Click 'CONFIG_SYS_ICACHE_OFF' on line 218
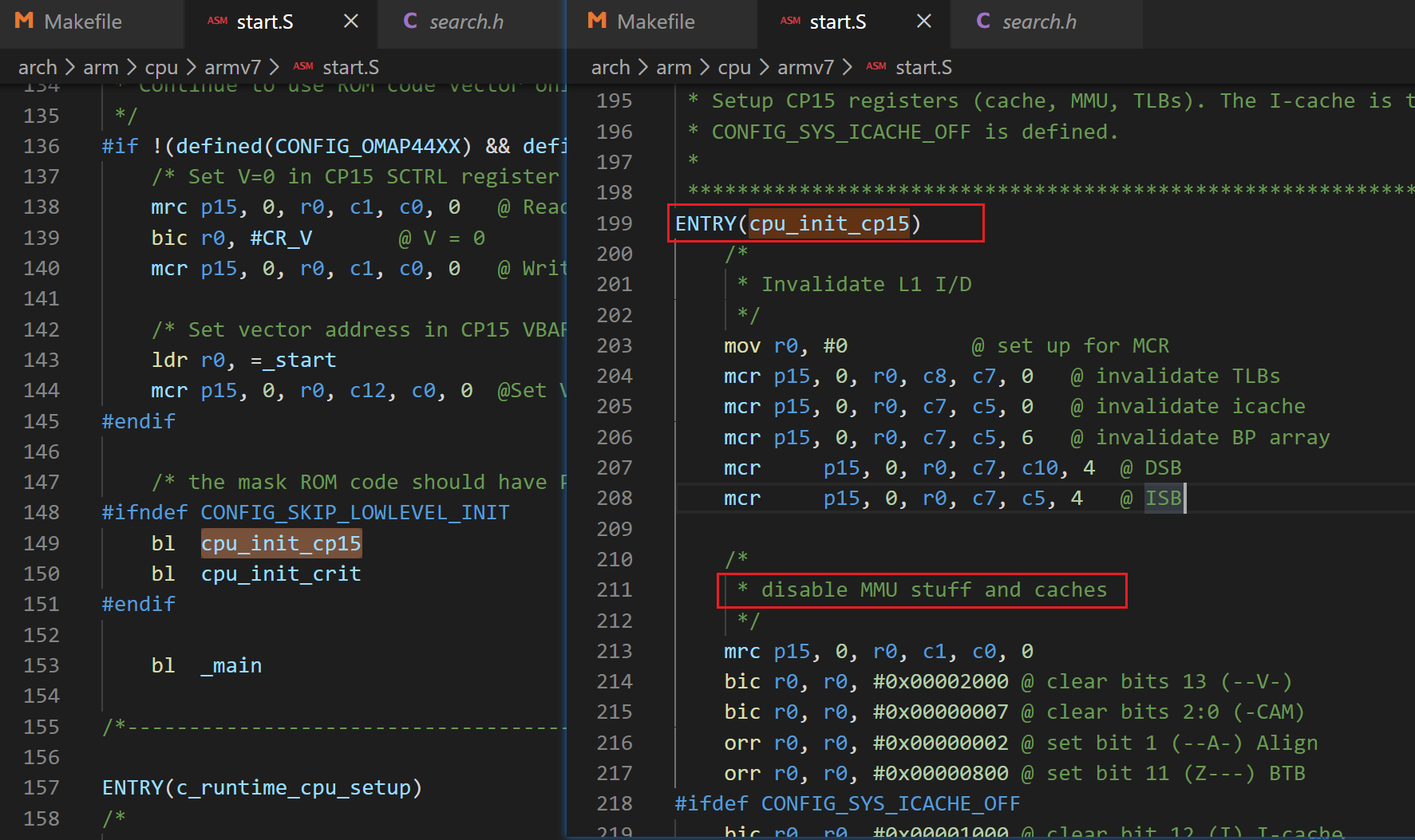1415x840 pixels. point(891,803)
